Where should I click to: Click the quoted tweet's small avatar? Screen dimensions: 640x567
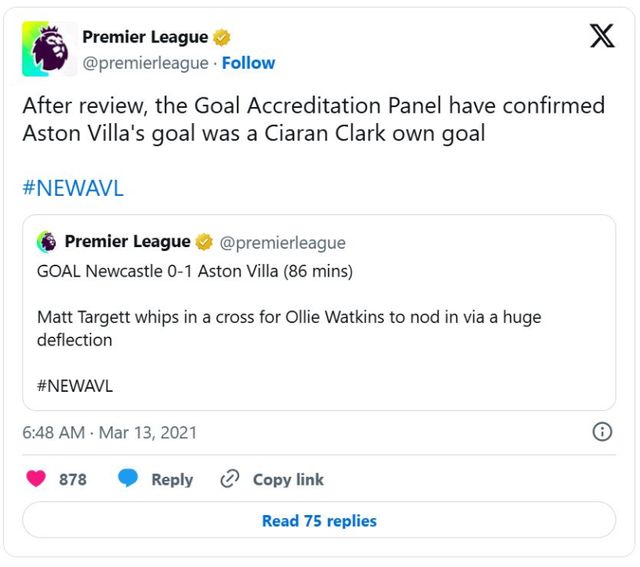47,242
